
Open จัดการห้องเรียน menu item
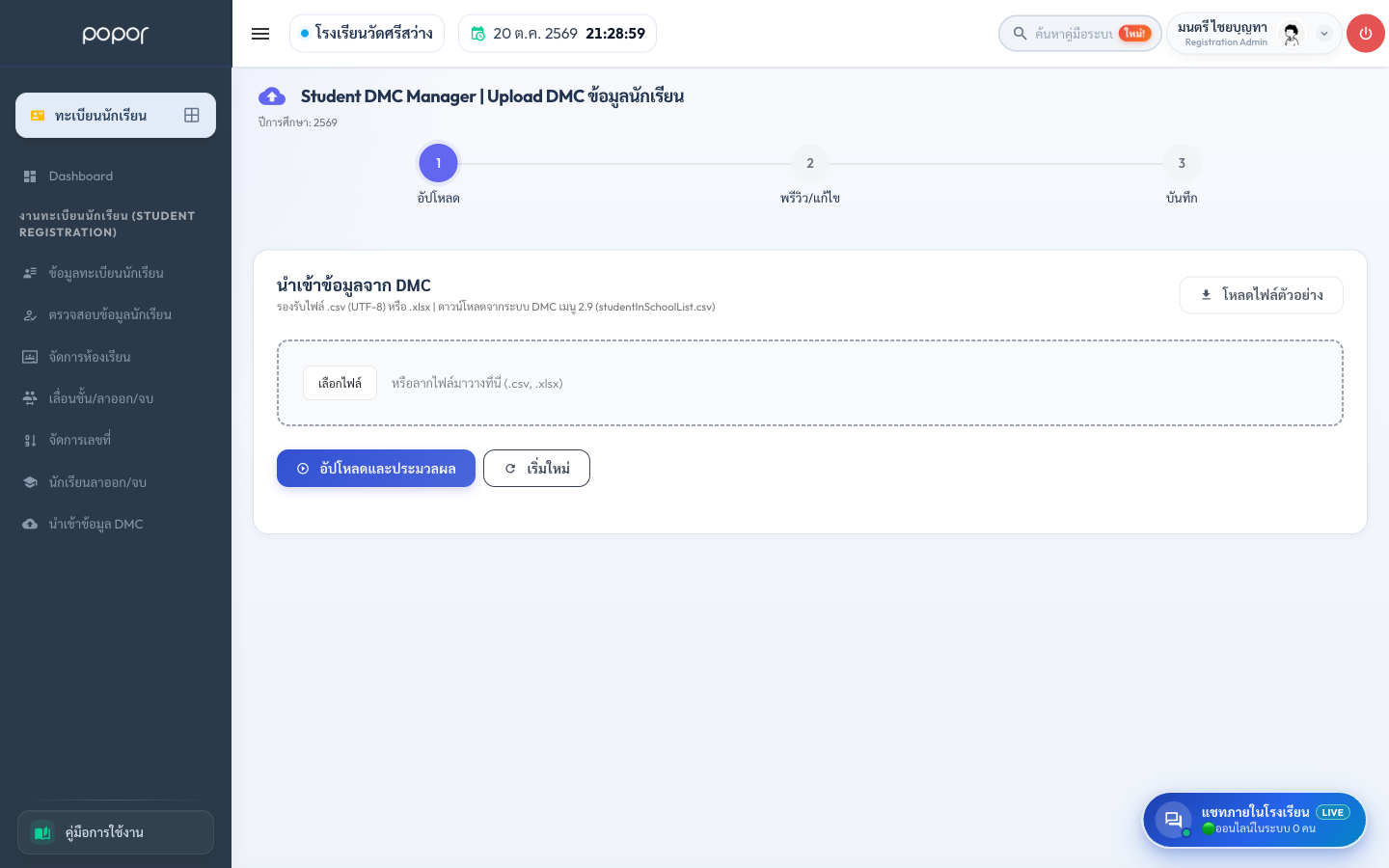tap(116, 357)
